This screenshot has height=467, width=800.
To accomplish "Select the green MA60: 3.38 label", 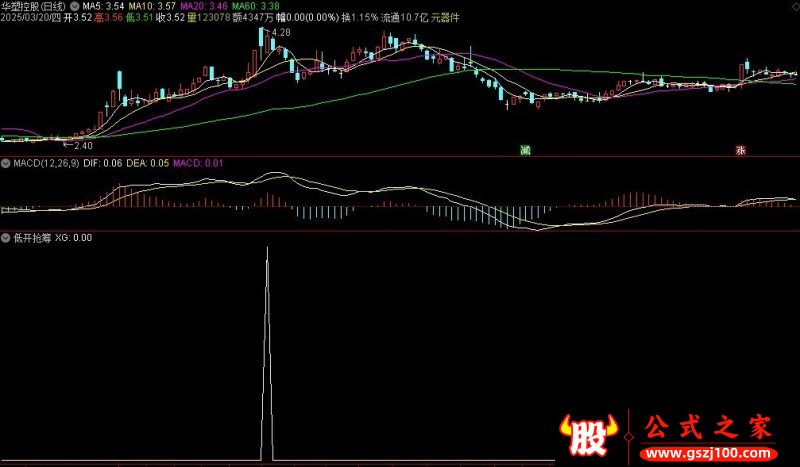I will (x=256, y=6).
